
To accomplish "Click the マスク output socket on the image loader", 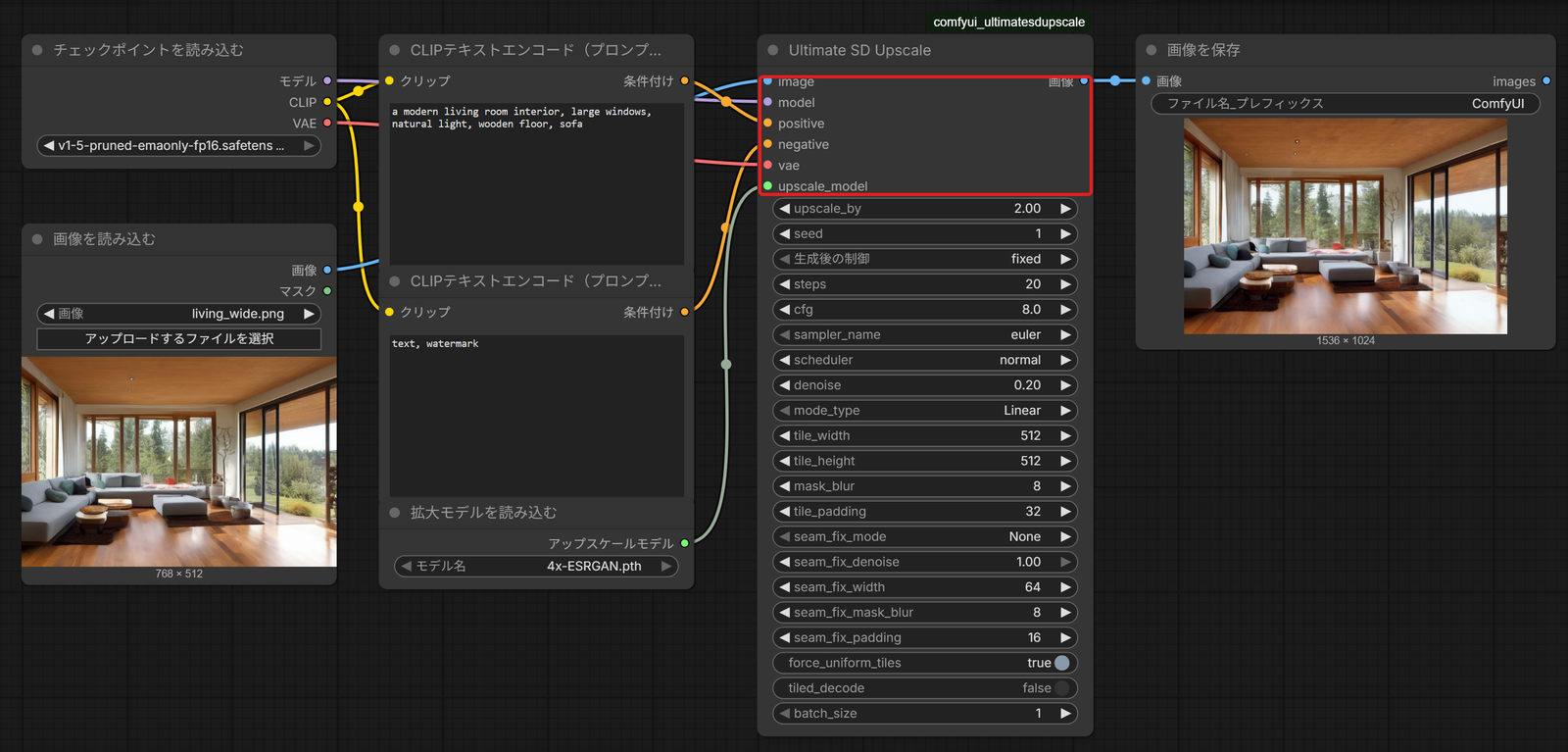I will point(327,291).
